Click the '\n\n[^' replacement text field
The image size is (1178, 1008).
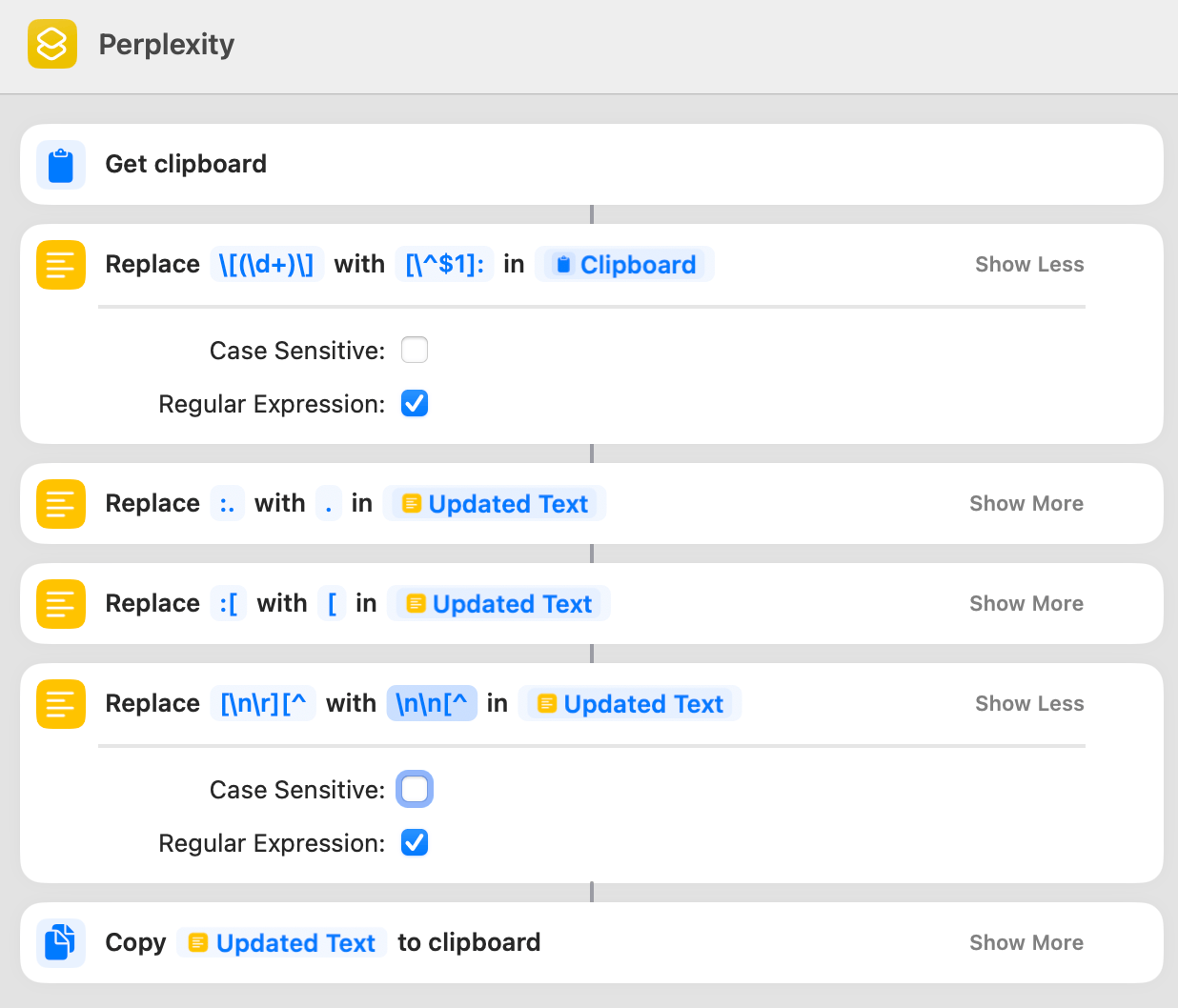[431, 703]
